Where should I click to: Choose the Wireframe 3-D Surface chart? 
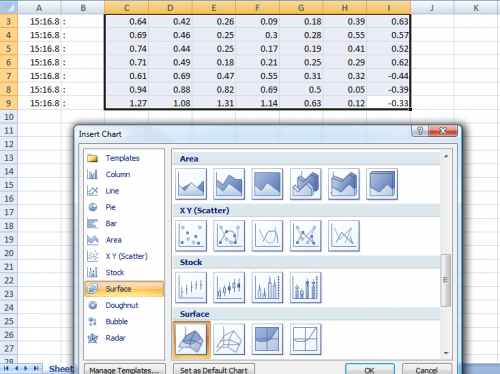[229, 339]
